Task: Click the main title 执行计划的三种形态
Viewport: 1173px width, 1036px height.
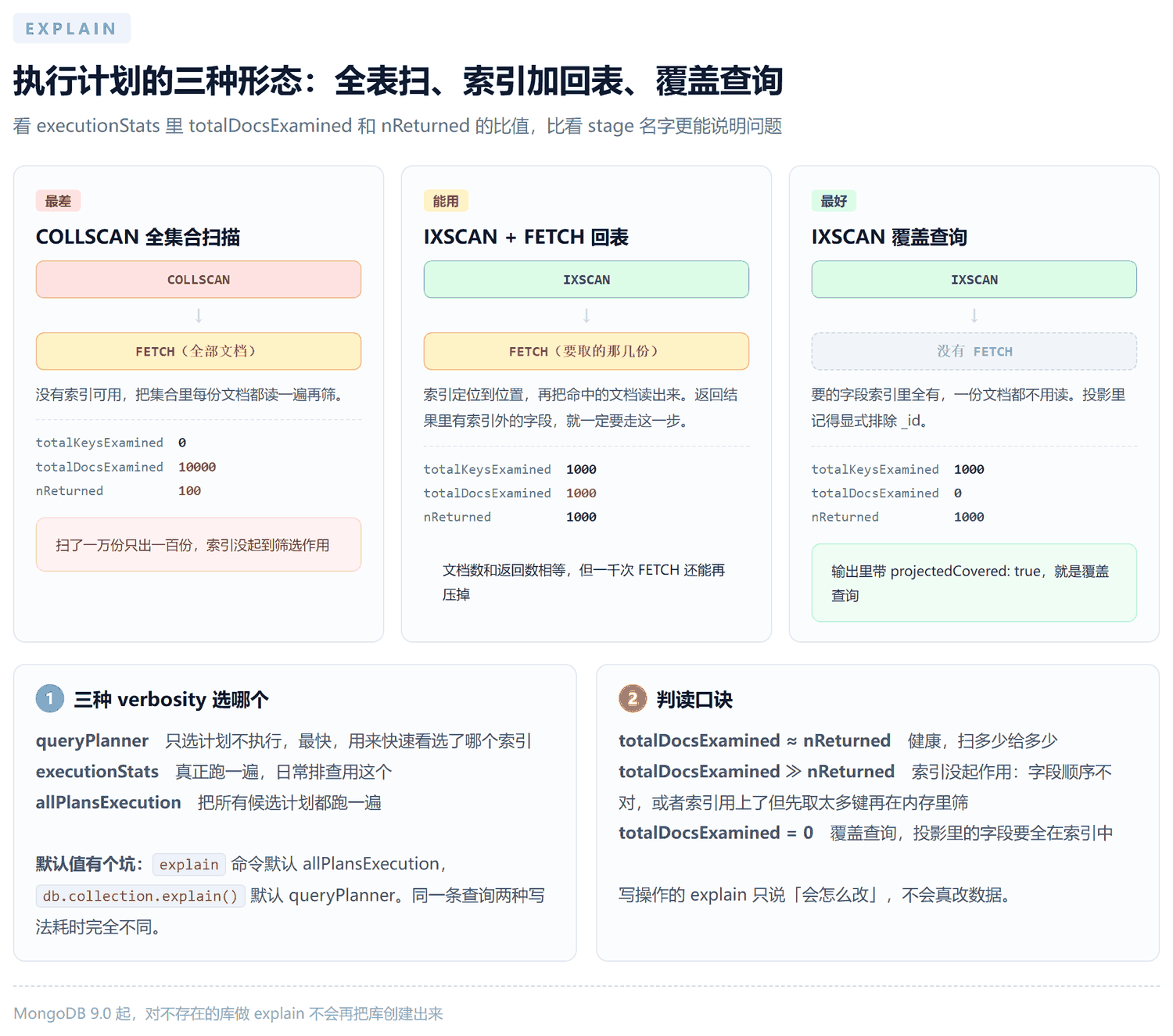Action: pyautogui.click(x=398, y=81)
